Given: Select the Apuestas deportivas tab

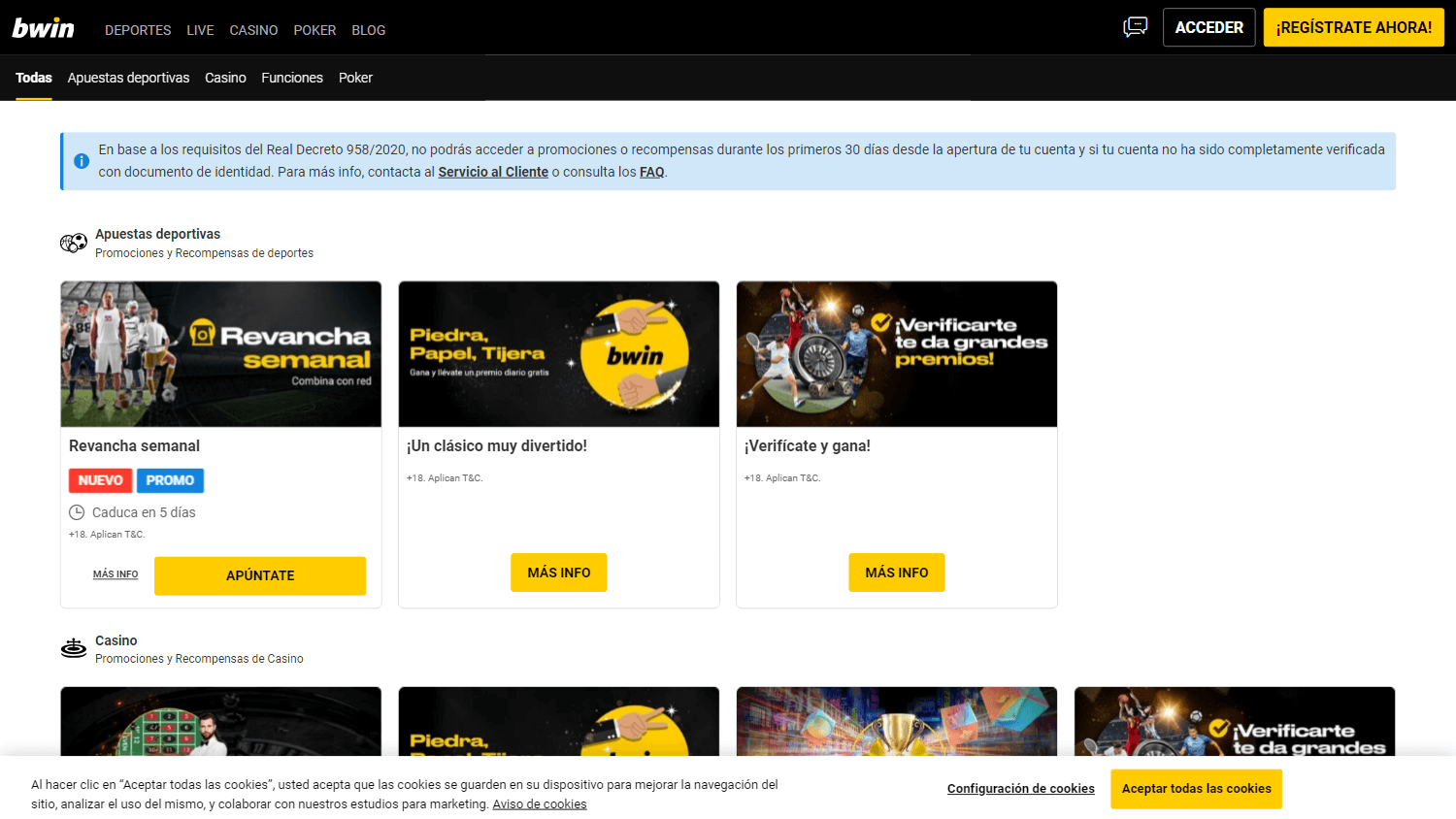Looking at the screenshot, I should pyautogui.click(x=128, y=78).
